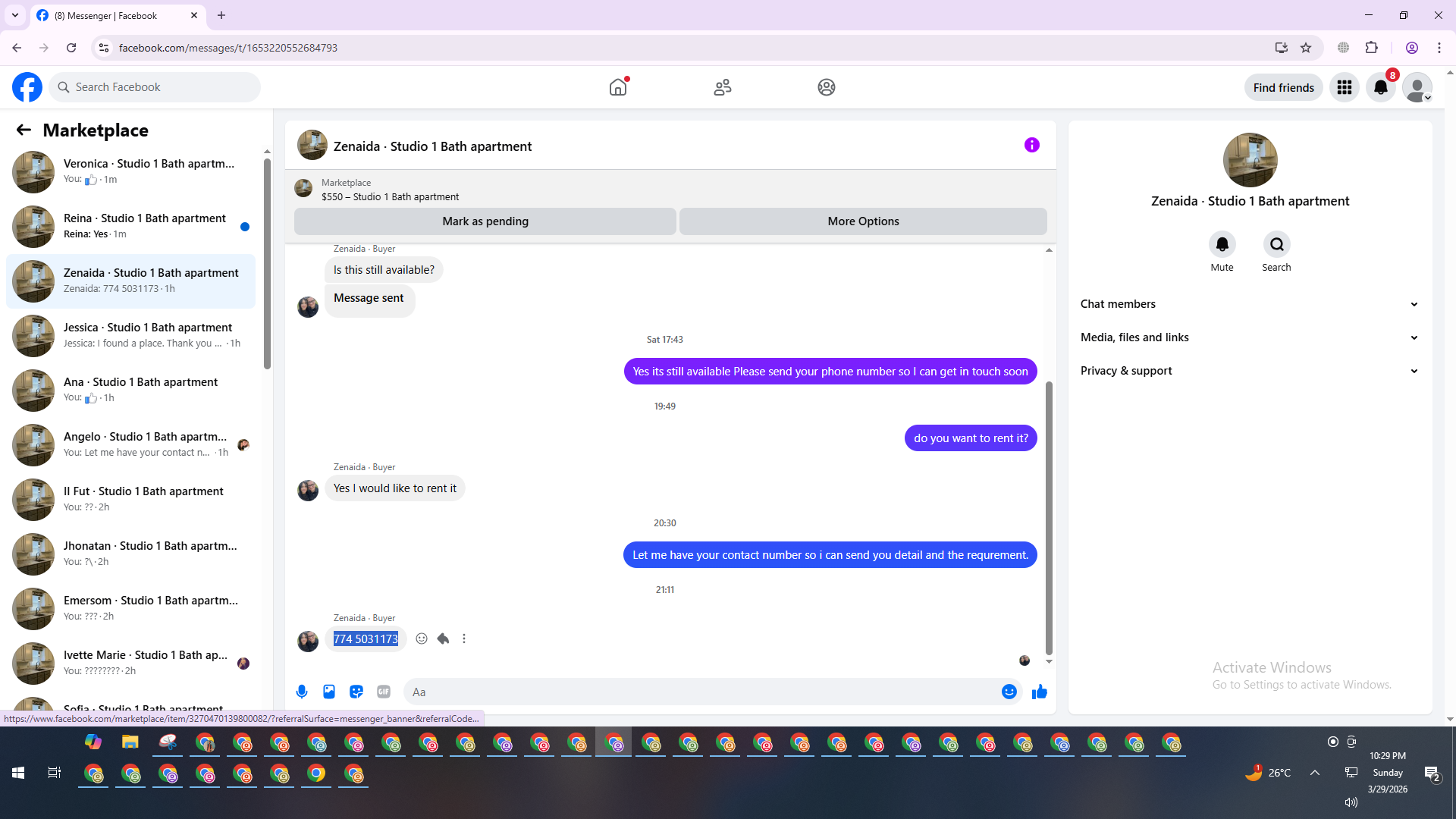This screenshot has width=1456, height=819.
Task: Send a thumbs-up like
Action: (1040, 692)
